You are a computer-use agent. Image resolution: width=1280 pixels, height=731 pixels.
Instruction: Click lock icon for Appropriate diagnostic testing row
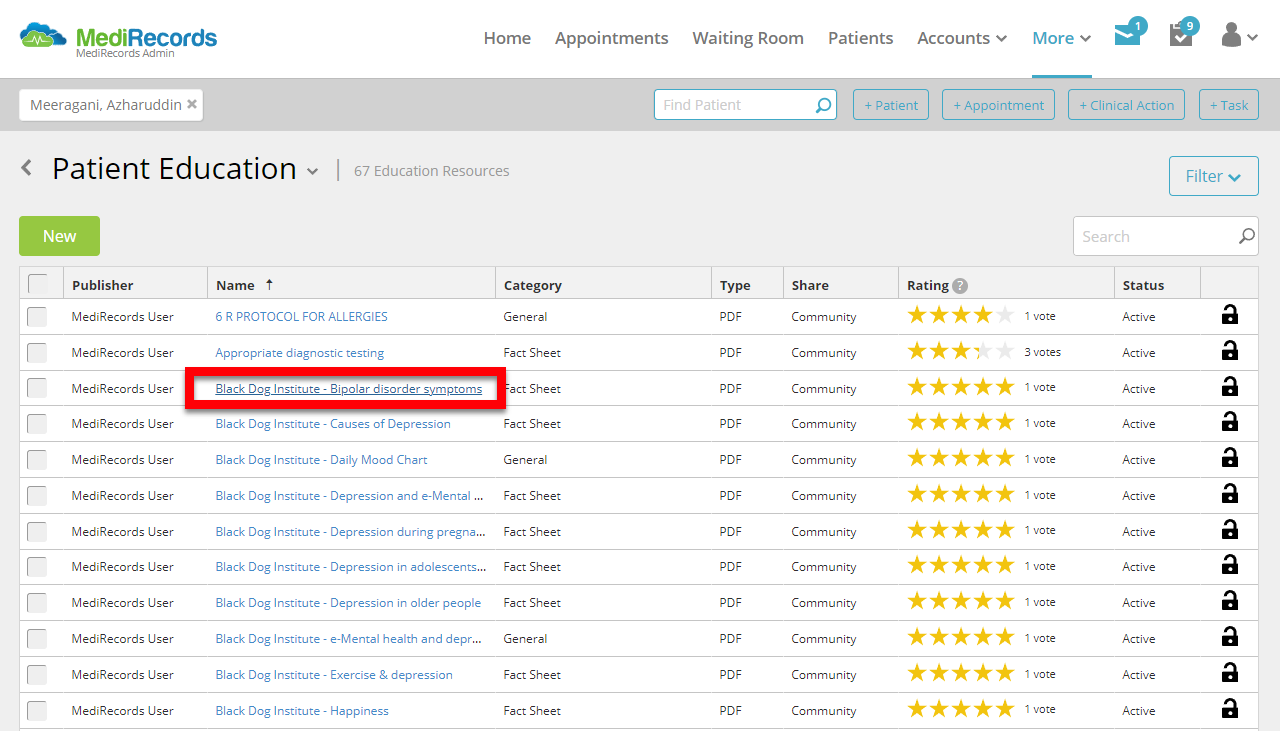click(1230, 351)
